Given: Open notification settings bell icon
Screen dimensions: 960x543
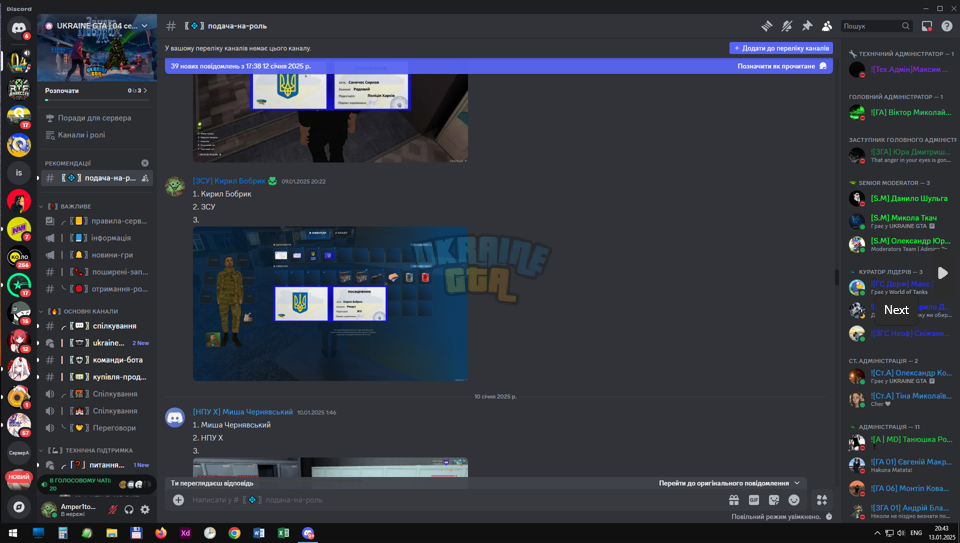Looking at the screenshot, I should click(787, 26).
